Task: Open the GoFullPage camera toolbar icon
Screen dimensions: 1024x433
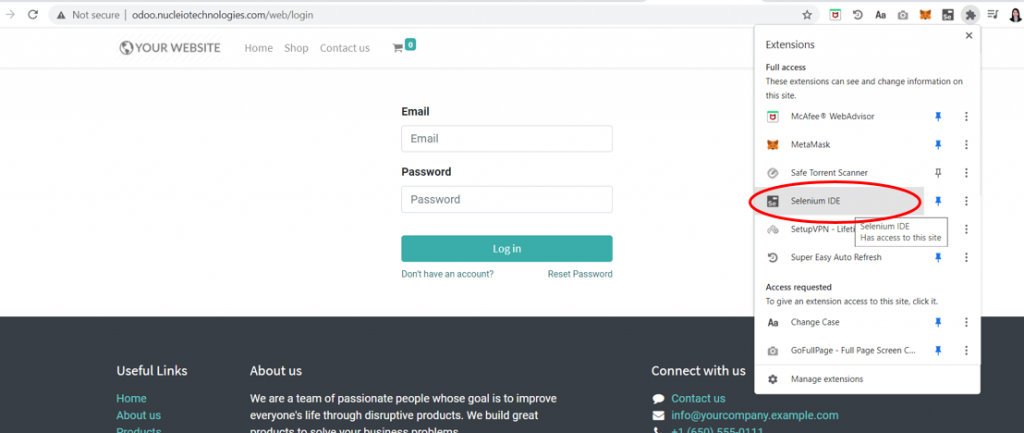Action: click(903, 14)
